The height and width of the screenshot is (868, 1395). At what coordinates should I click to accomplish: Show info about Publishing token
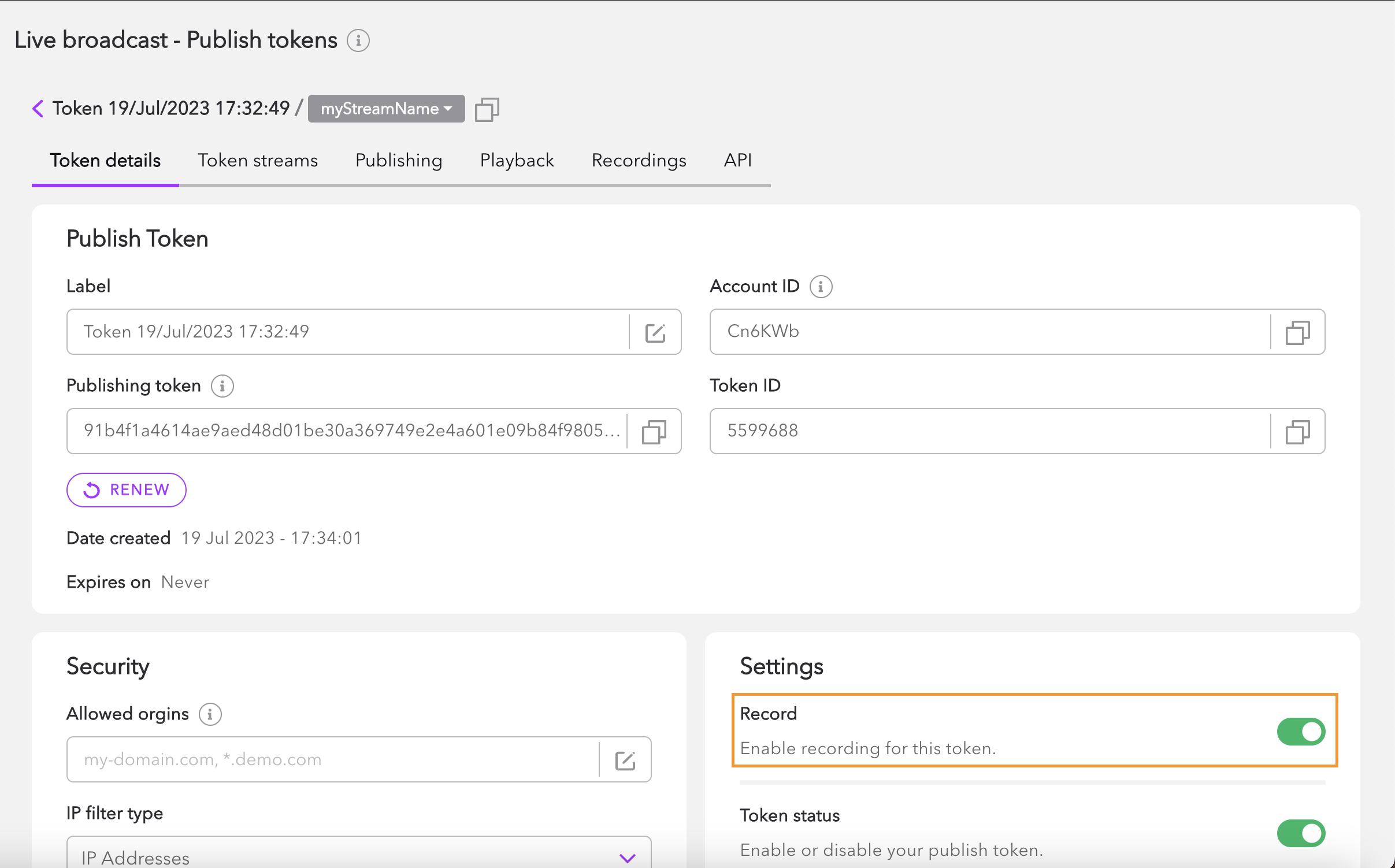(x=222, y=386)
